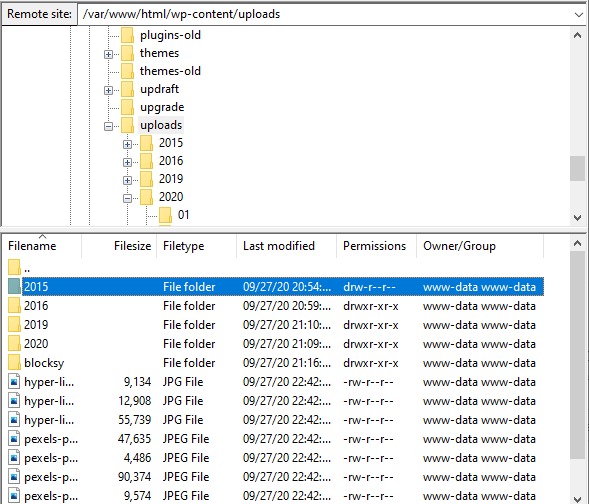Viewport: 589px width, 504px height.
Task: Sort by Filetype column header
Action: pyautogui.click(x=196, y=246)
